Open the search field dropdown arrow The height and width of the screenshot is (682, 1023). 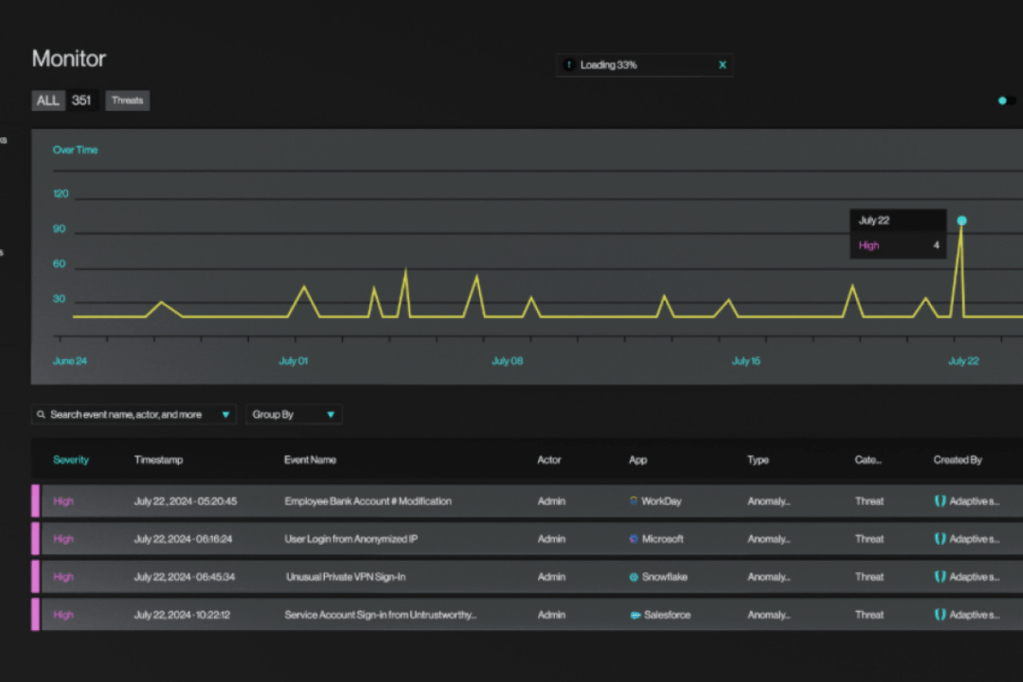click(226, 414)
